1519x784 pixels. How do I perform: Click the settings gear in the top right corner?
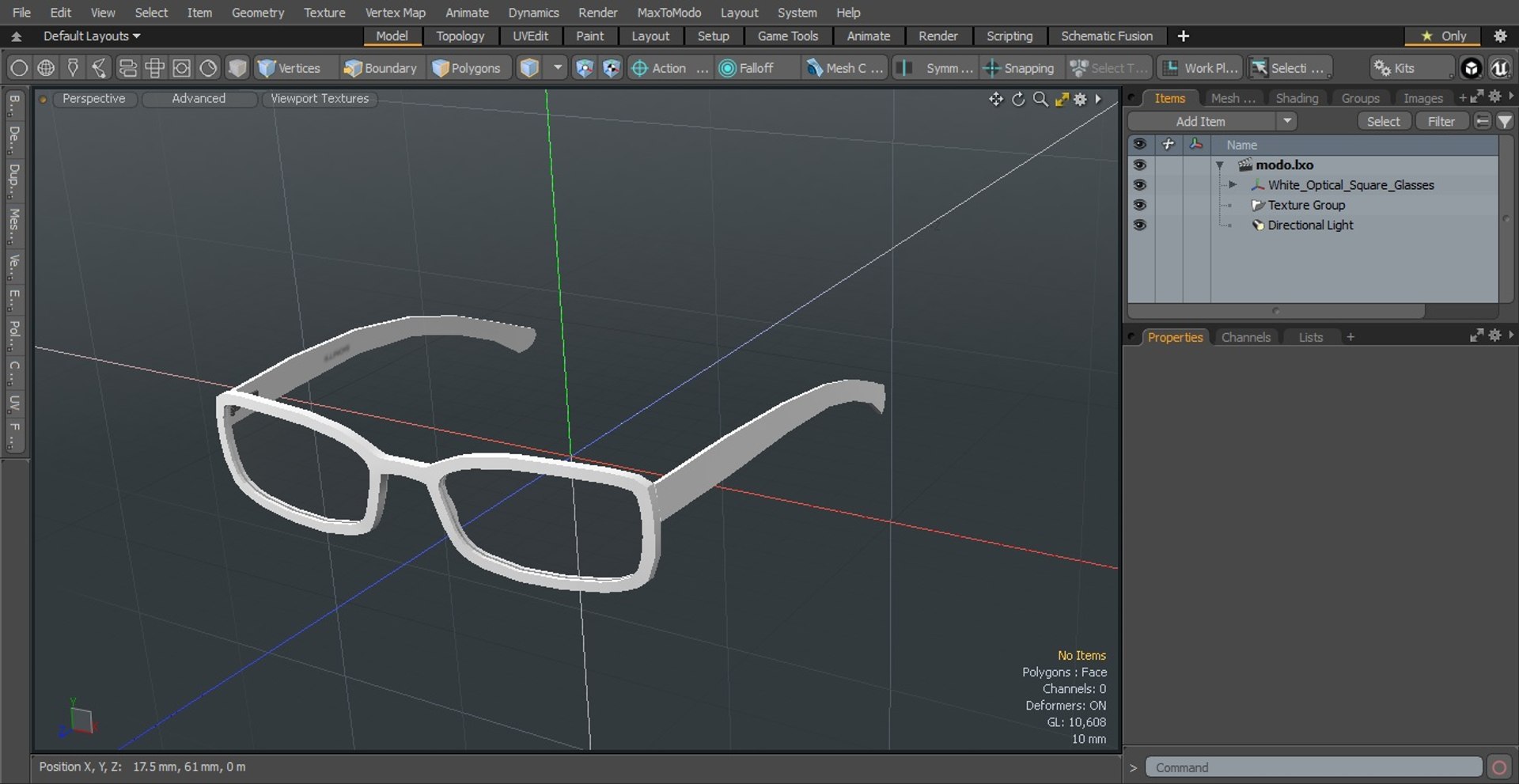click(1500, 36)
